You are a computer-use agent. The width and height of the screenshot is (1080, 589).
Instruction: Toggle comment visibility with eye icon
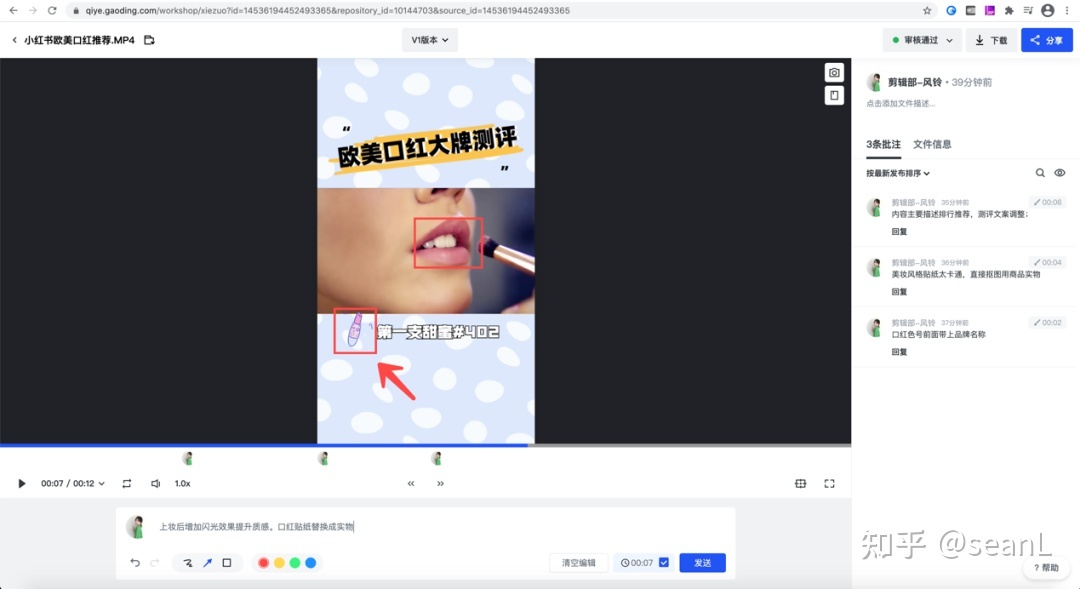[1060, 172]
